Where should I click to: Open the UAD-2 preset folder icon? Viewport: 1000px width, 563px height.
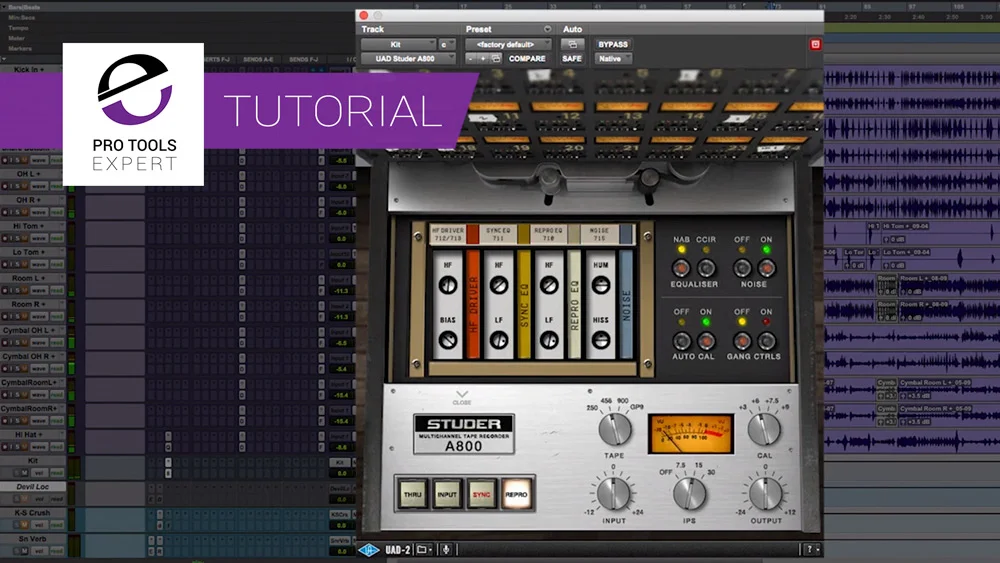click(423, 550)
